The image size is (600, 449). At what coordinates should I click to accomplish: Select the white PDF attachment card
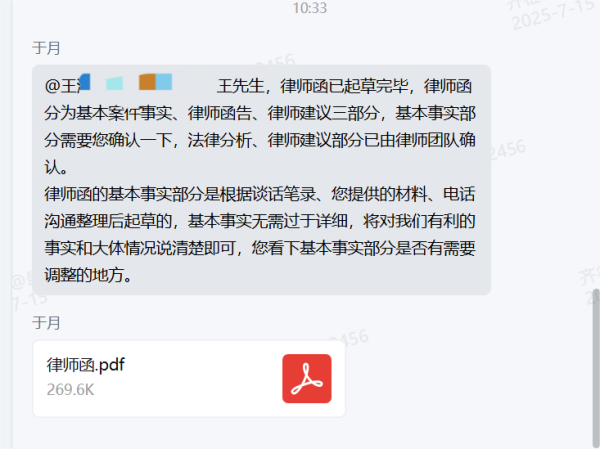click(x=189, y=379)
